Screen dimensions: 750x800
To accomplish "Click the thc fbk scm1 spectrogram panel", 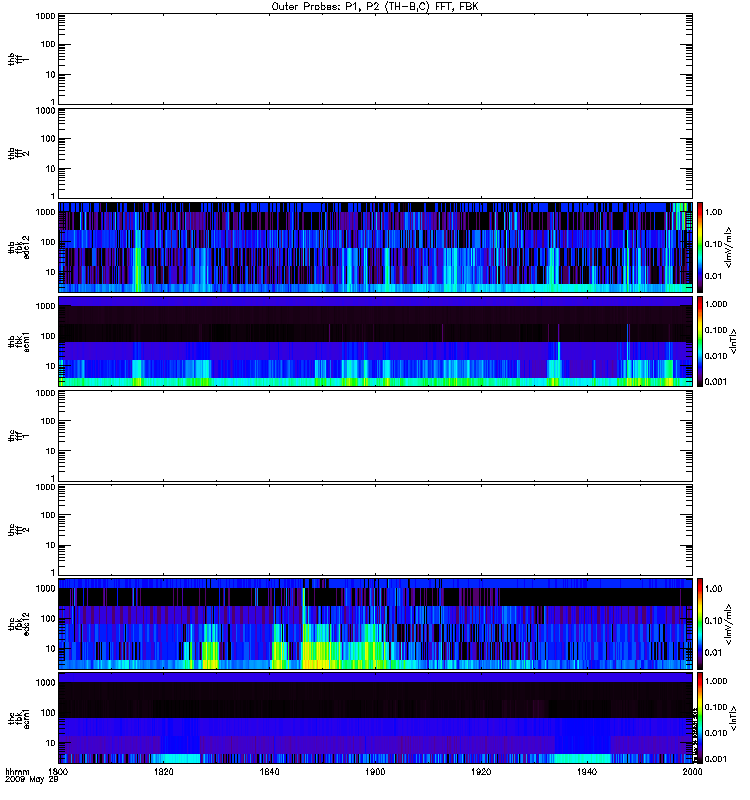I will (375, 718).
